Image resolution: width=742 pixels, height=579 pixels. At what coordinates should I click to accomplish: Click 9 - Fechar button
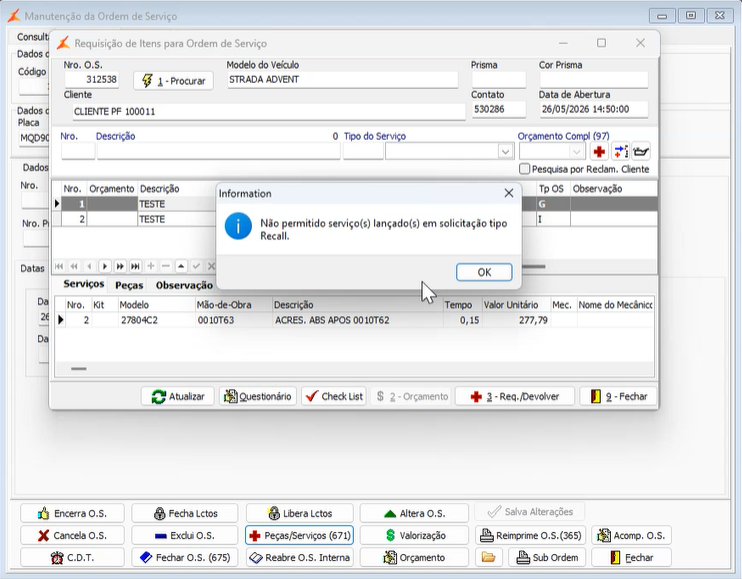(x=618, y=396)
